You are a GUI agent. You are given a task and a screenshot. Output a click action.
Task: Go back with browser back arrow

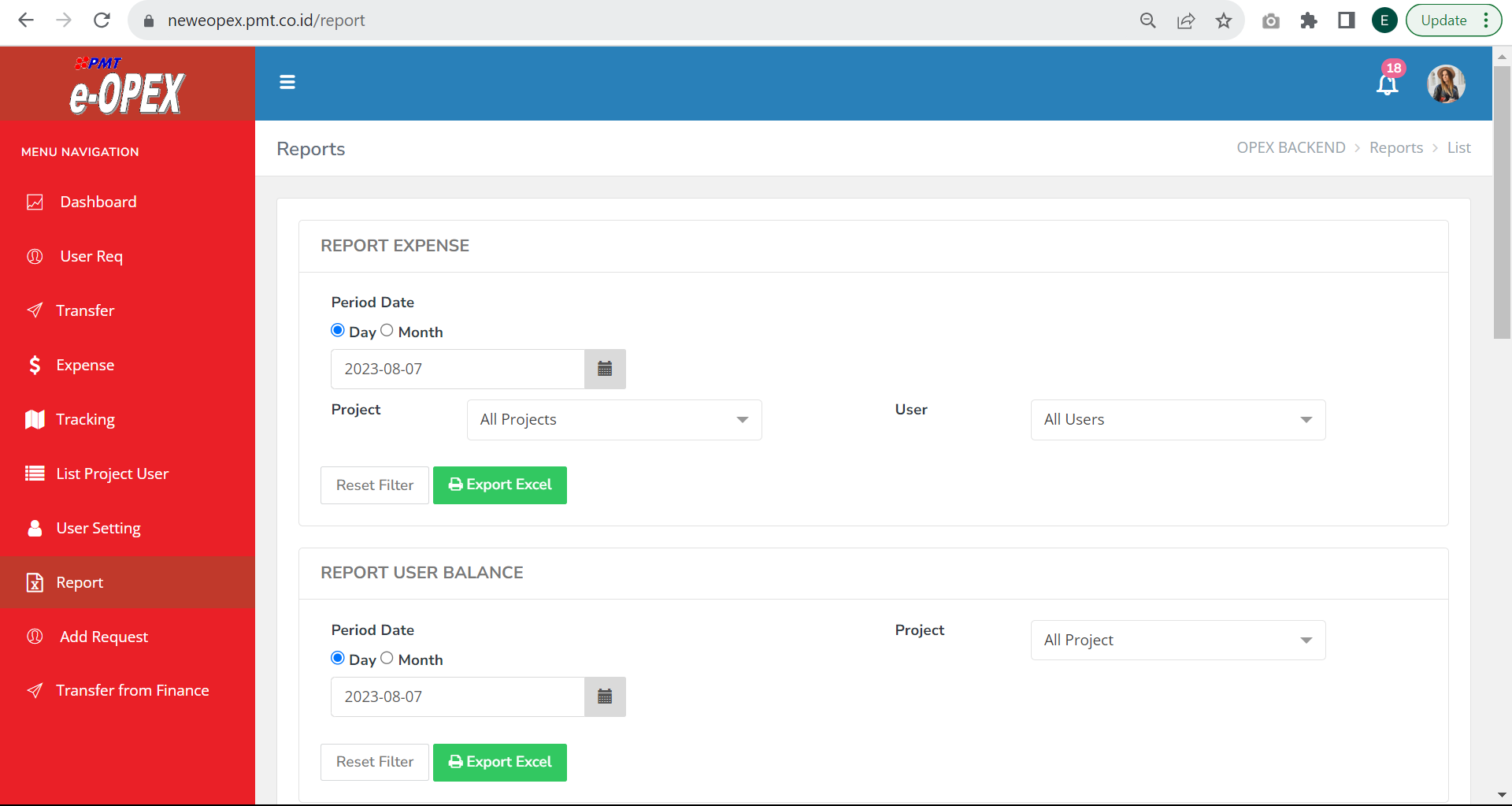coord(26,20)
